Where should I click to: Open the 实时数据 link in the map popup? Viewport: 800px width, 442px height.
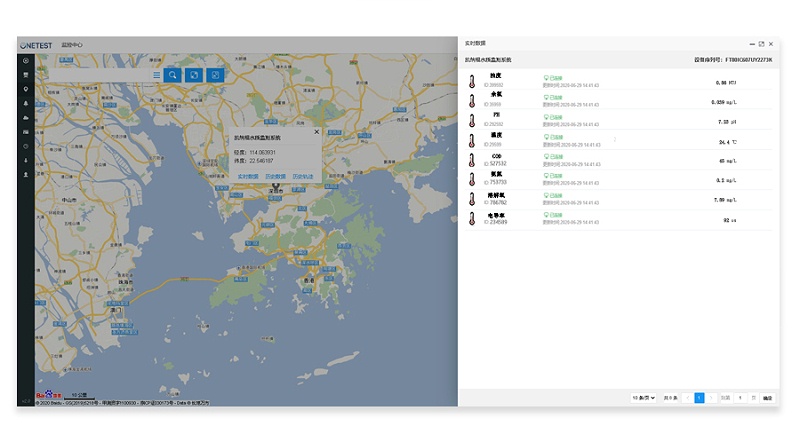point(248,177)
